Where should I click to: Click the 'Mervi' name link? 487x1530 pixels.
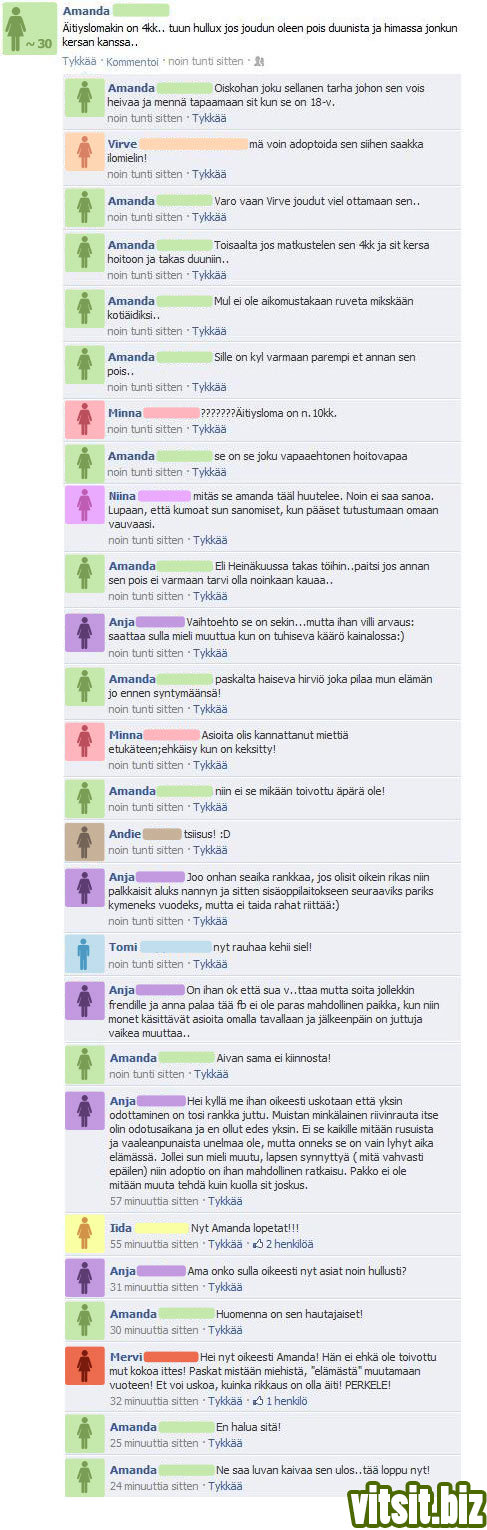pyautogui.click(x=124, y=1356)
